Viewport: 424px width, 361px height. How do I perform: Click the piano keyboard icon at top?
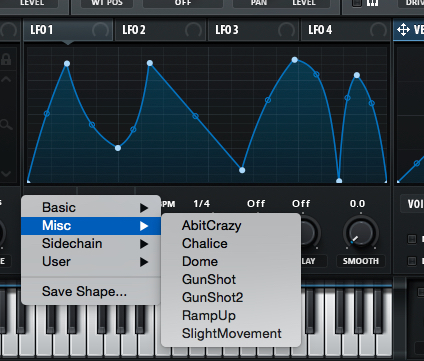click(x=373, y=3)
